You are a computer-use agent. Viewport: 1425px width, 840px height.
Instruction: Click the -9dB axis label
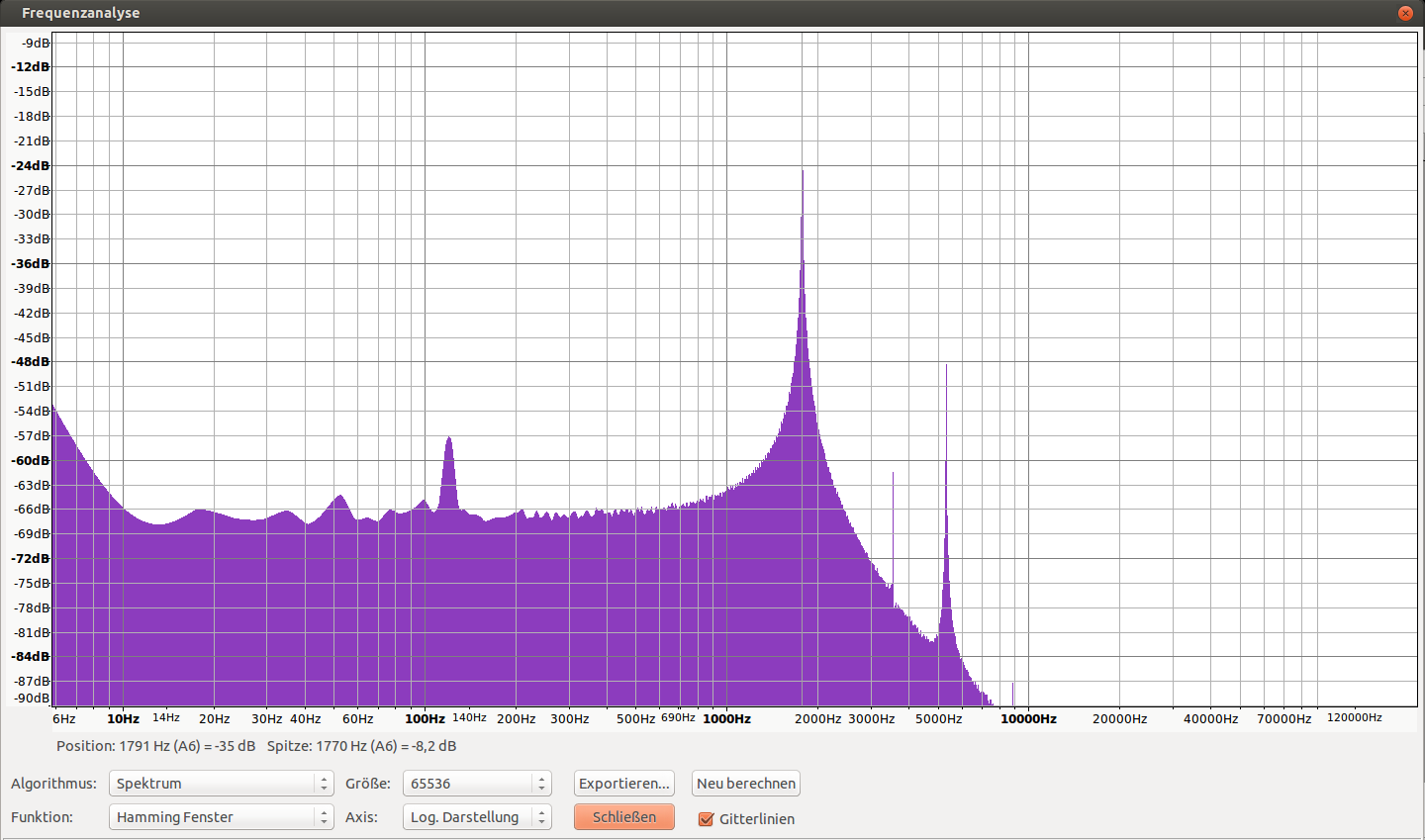point(36,43)
